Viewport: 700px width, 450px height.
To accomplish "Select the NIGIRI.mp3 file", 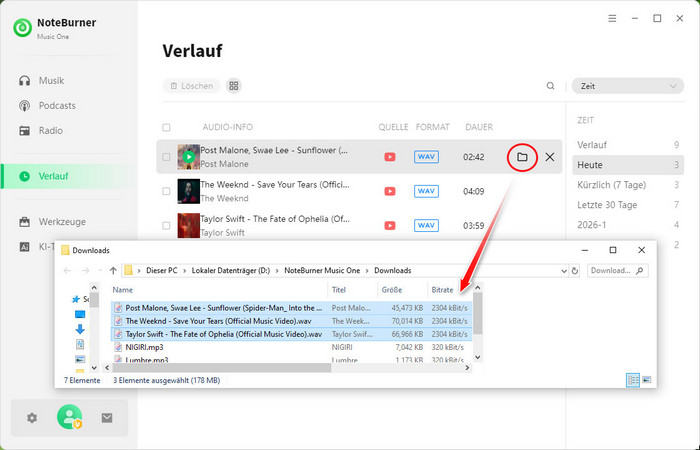I will pos(292,347).
